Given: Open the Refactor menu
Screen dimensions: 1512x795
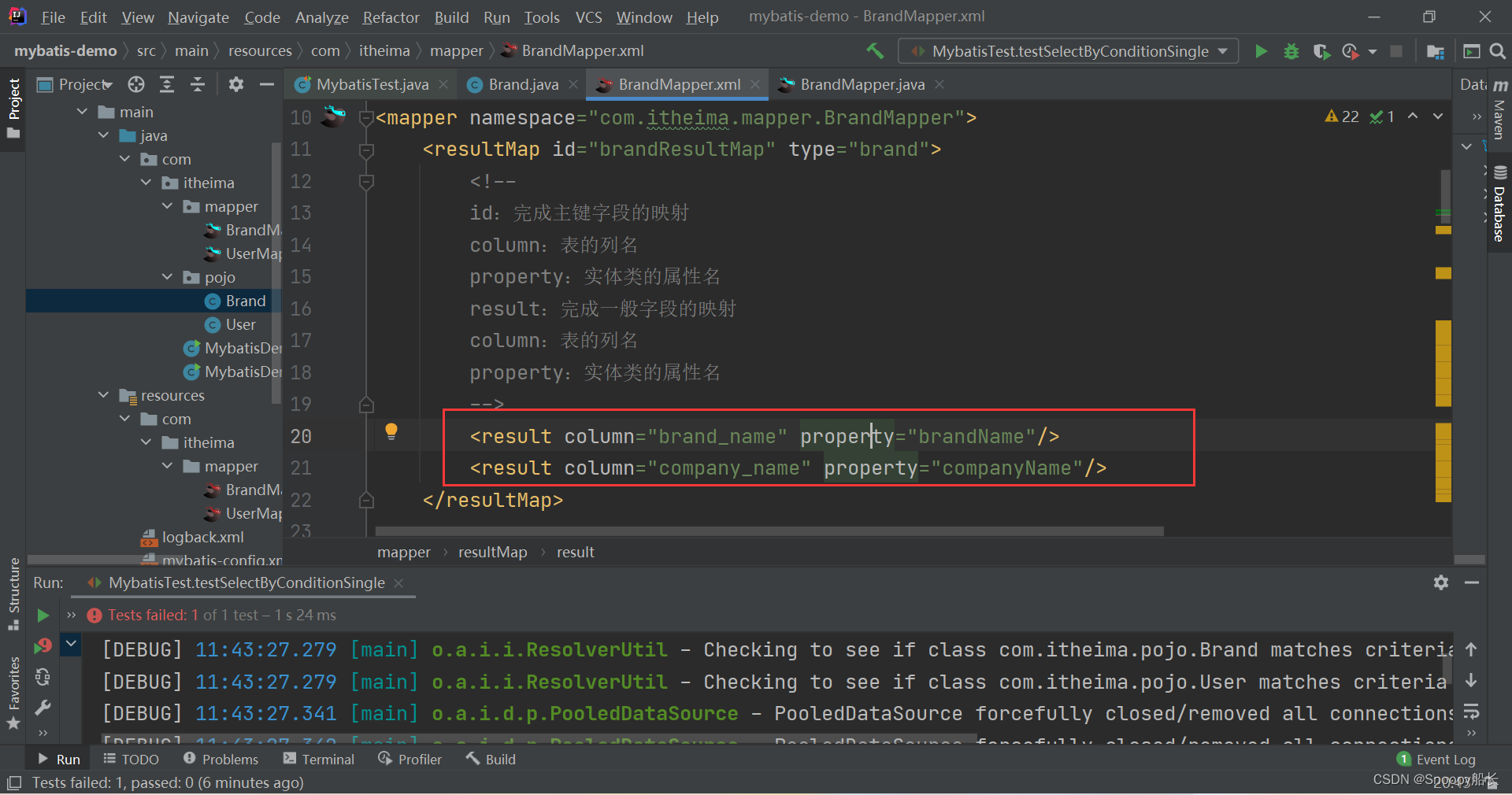Looking at the screenshot, I should pos(391,17).
